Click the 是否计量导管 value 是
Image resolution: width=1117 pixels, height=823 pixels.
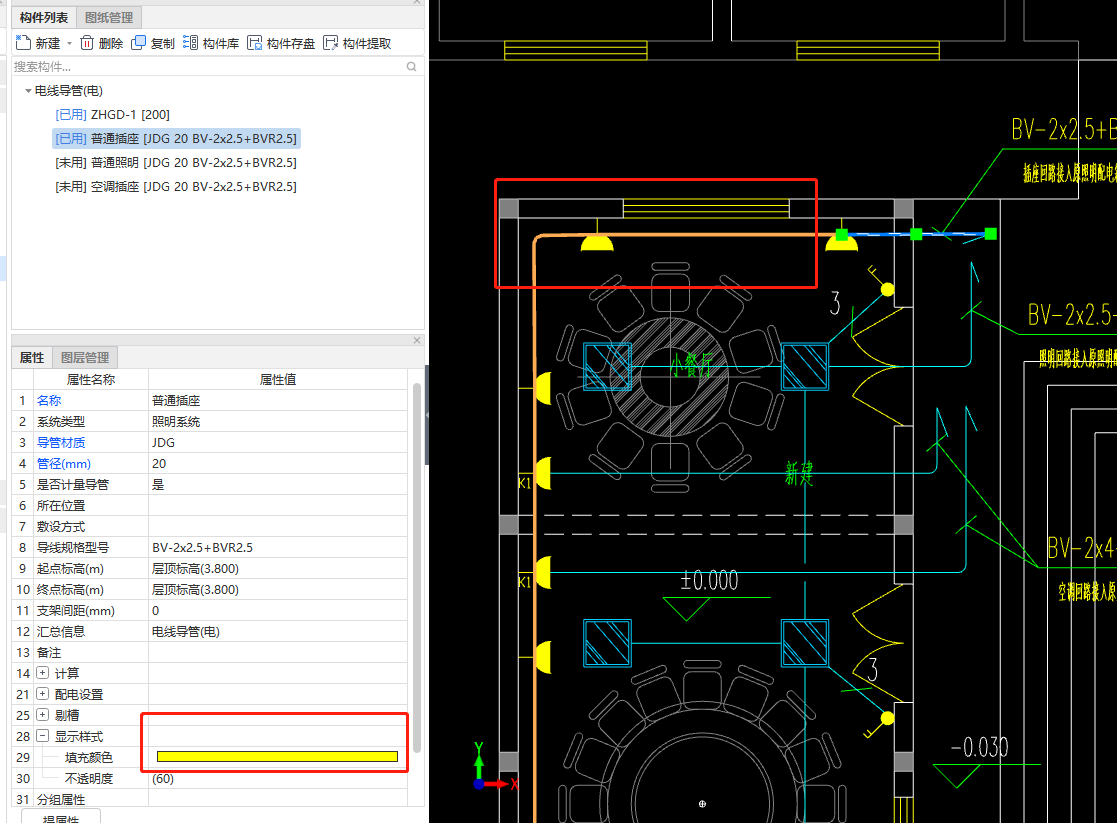278,485
